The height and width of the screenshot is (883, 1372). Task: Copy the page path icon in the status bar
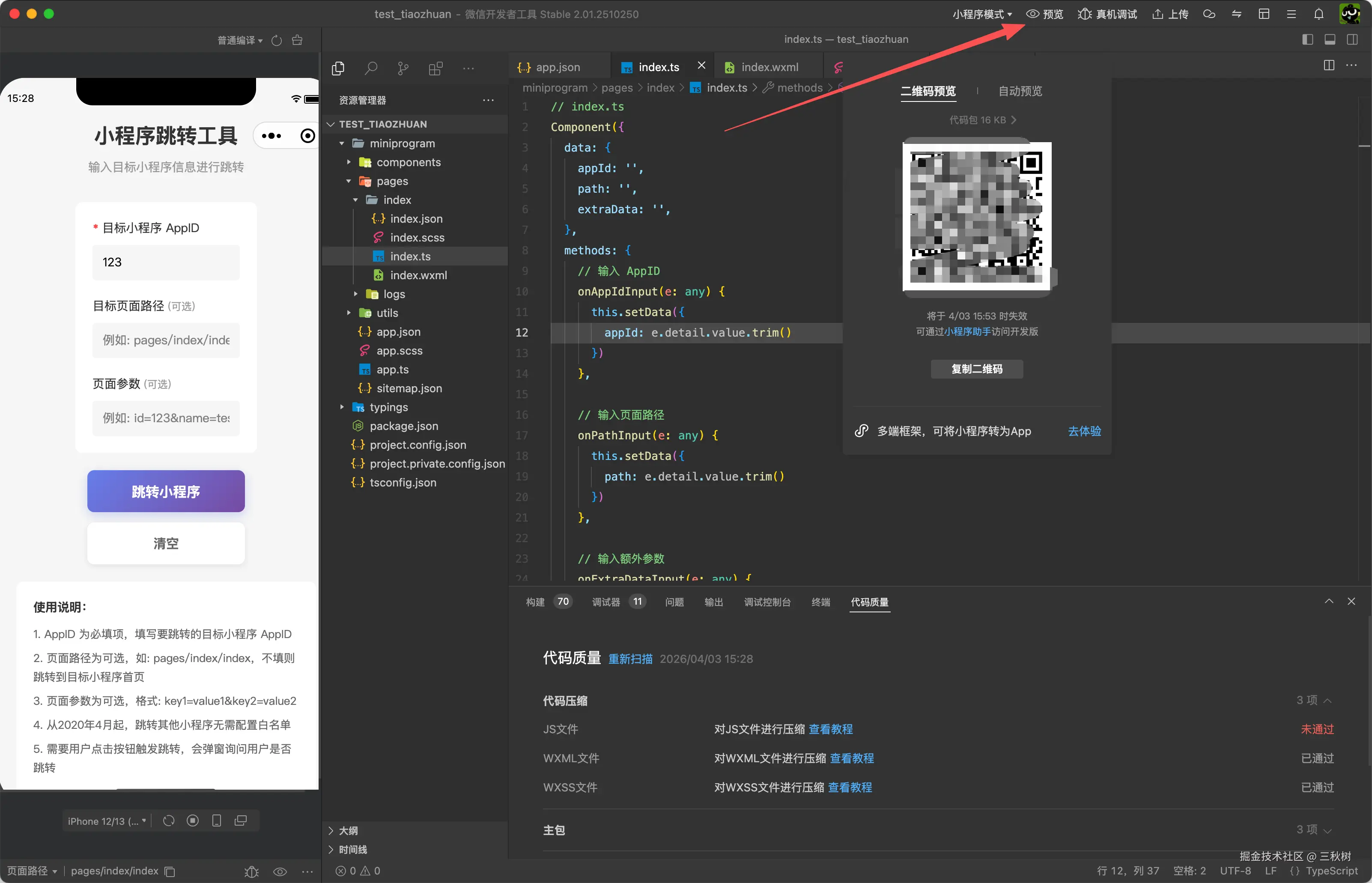point(170,871)
